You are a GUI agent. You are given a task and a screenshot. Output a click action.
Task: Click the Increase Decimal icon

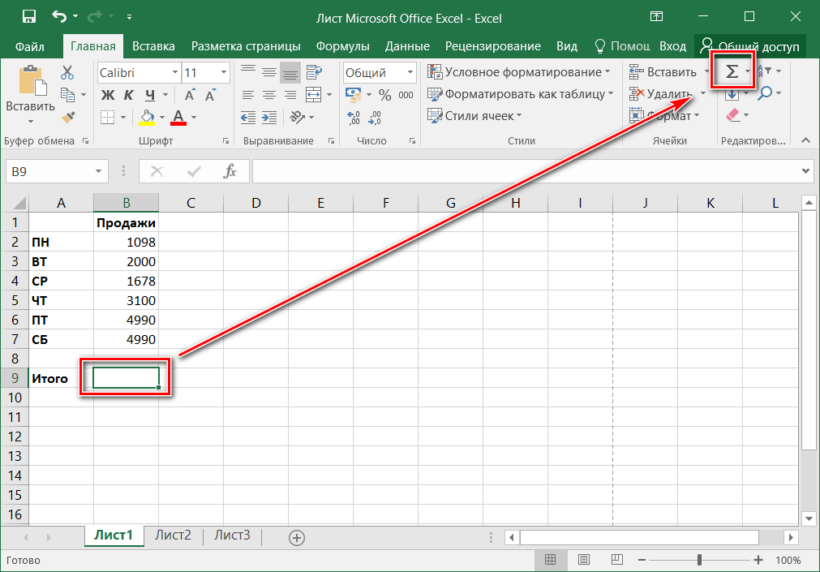[354, 118]
